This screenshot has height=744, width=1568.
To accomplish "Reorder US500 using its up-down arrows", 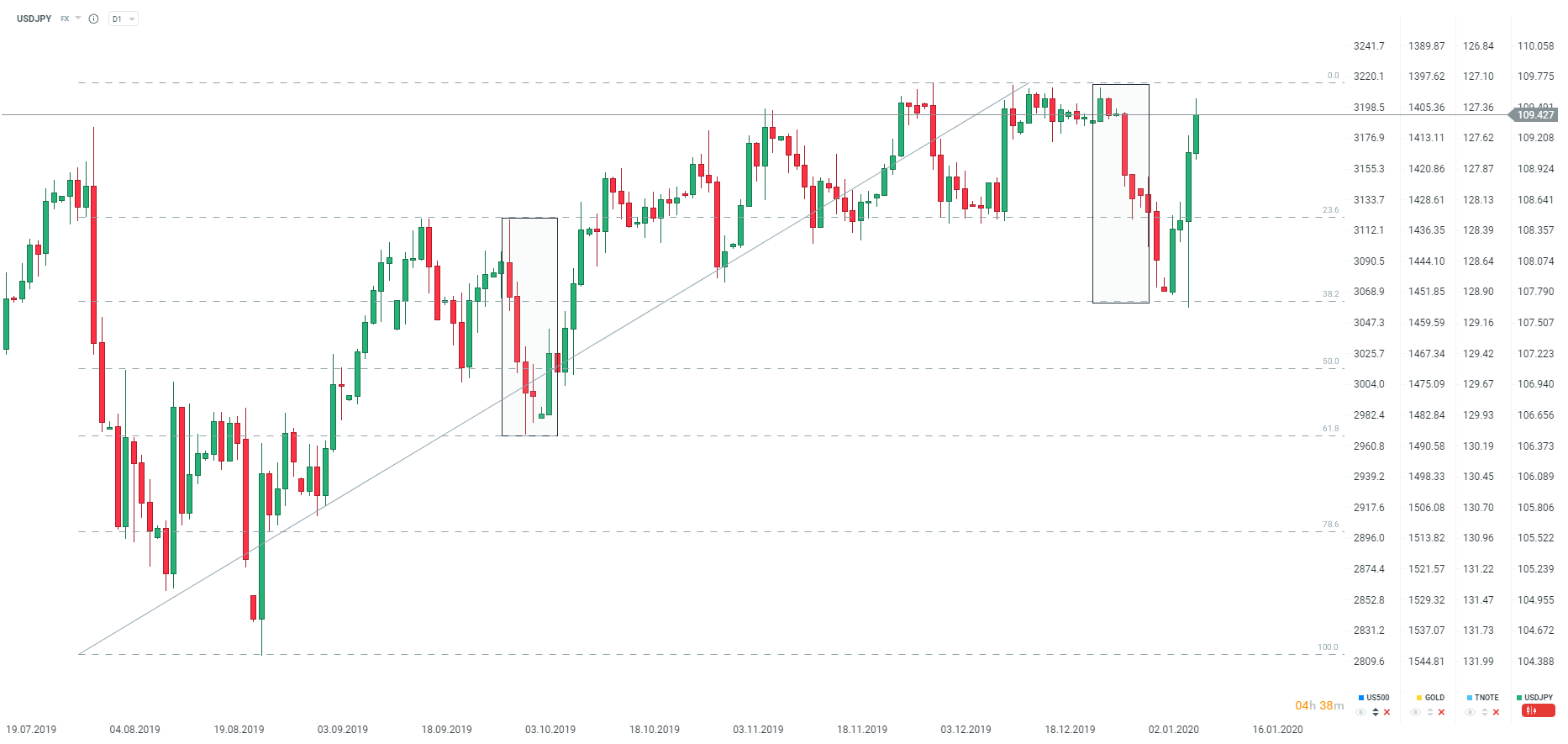I will pyautogui.click(x=1375, y=712).
